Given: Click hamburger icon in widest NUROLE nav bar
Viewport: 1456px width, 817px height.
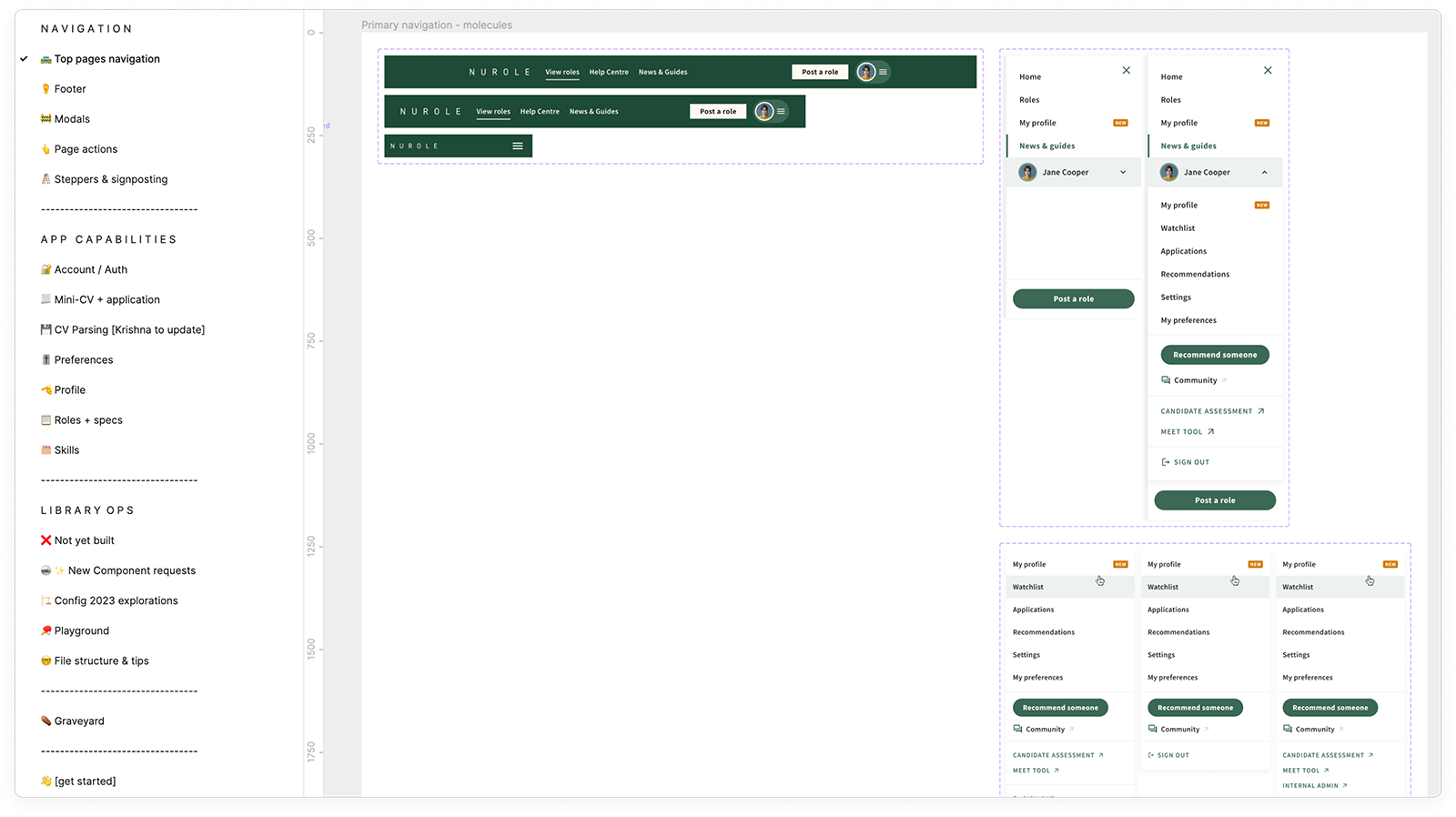Looking at the screenshot, I should tap(883, 72).
